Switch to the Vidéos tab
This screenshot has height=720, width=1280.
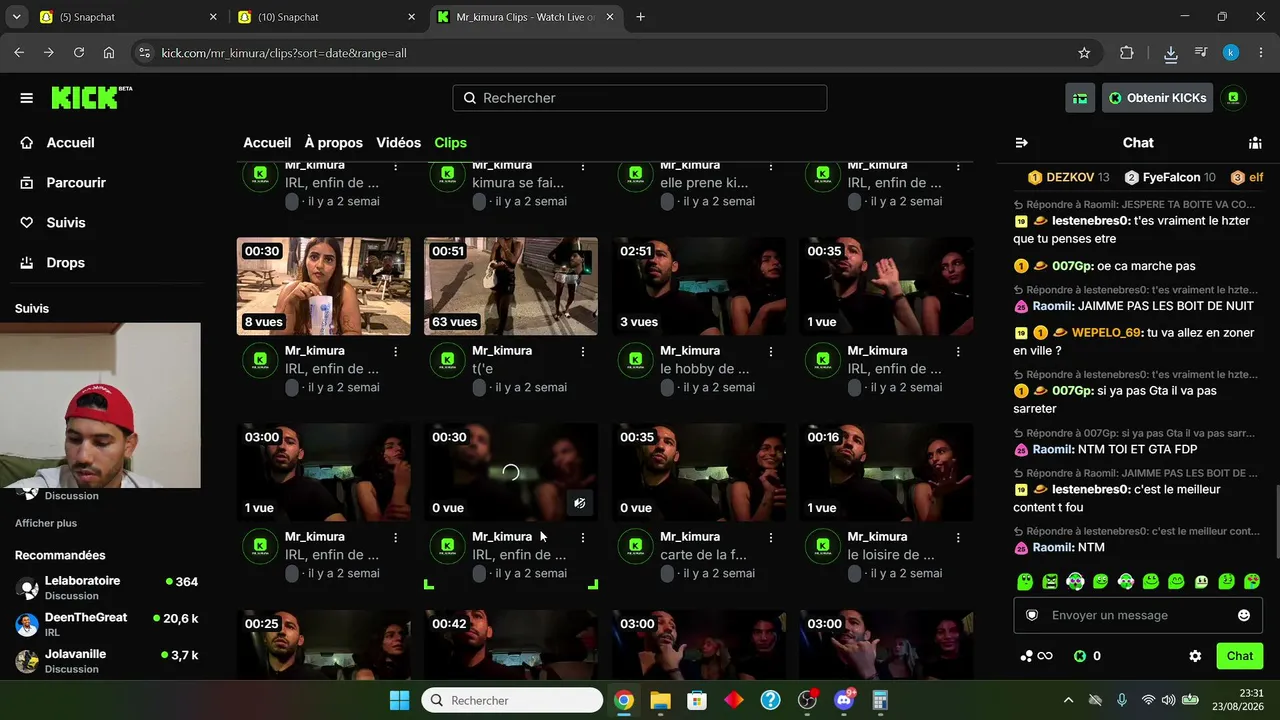point(398,143)
